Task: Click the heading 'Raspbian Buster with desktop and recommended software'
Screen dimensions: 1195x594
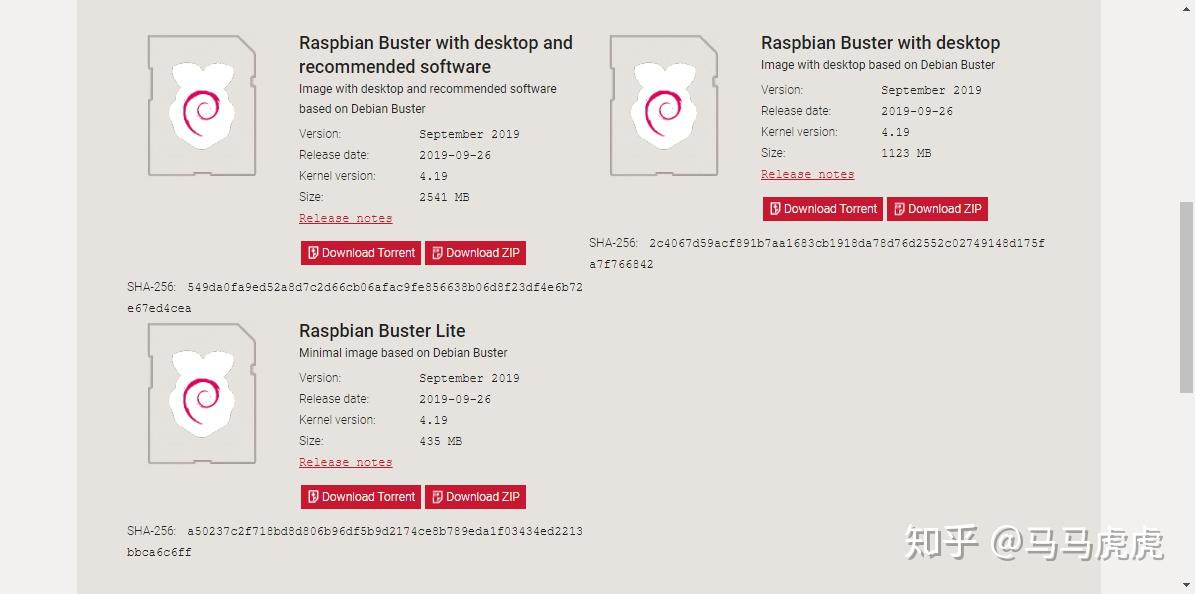Action: 436,54
